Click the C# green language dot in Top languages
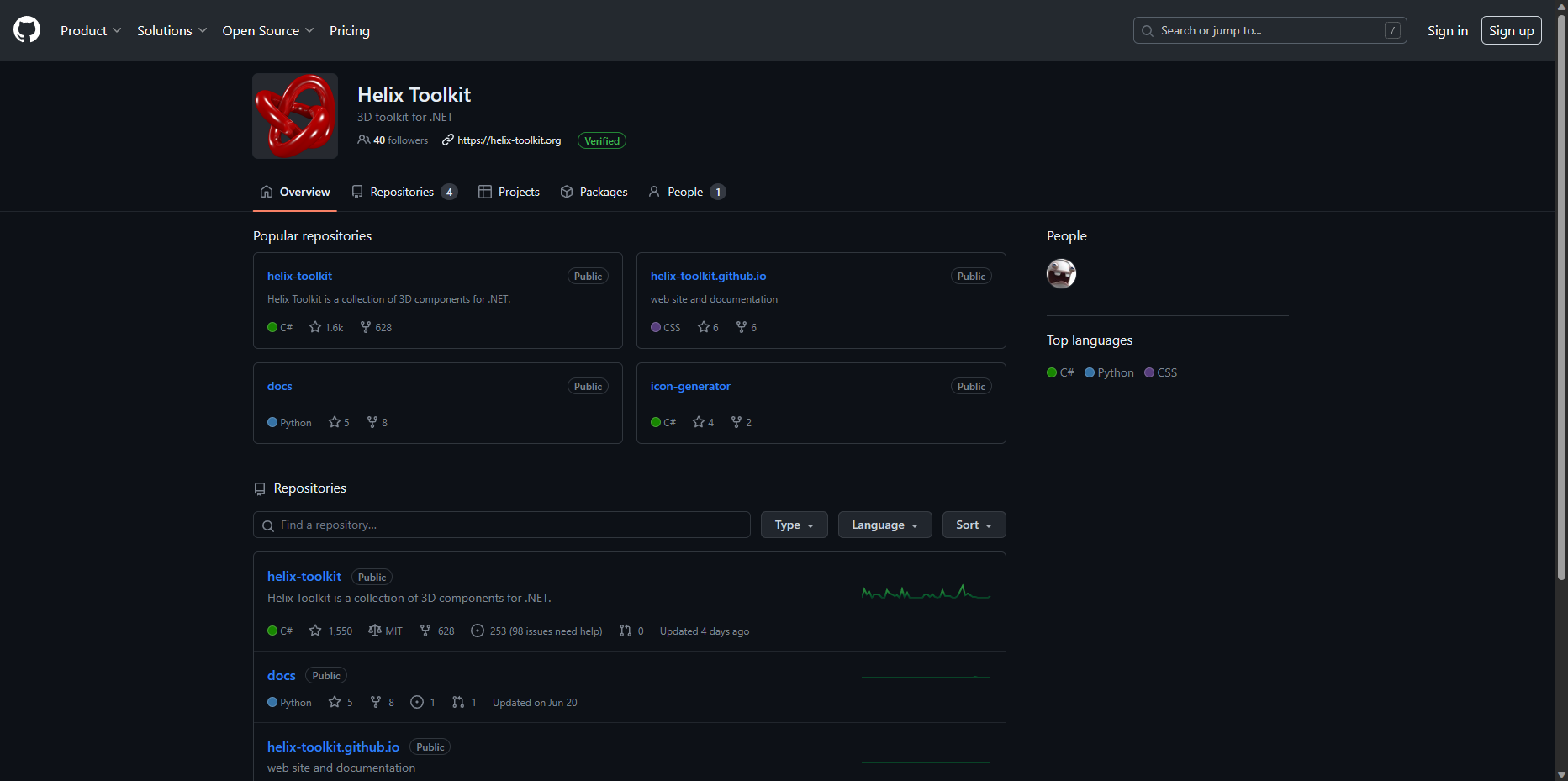1568x781 pixels. 1052,372
